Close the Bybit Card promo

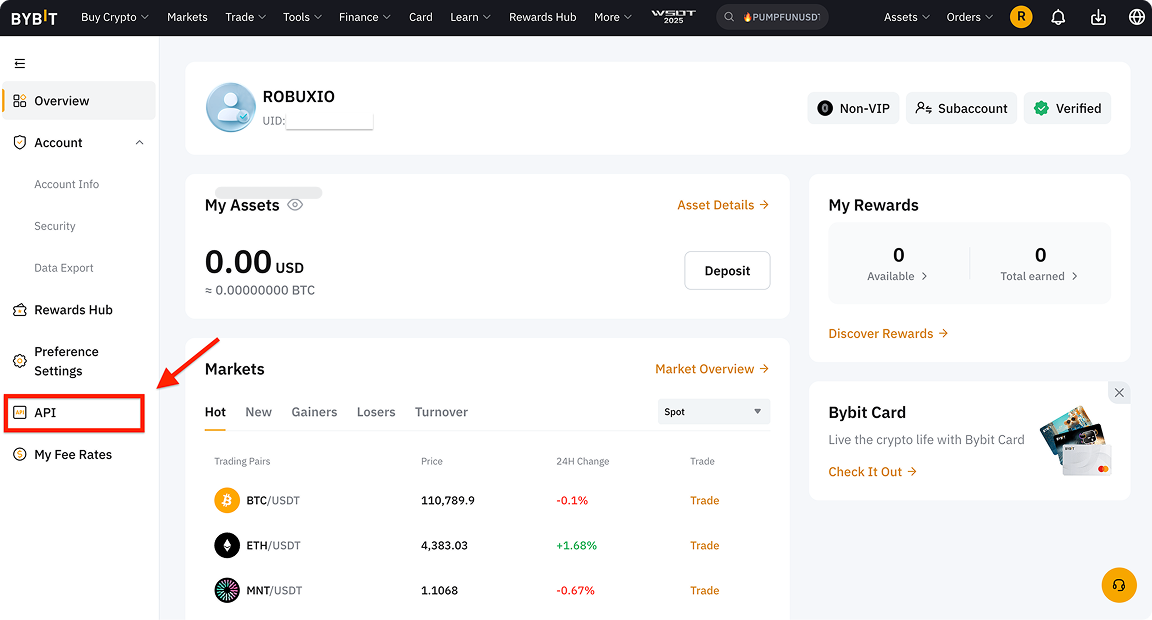click(x=1119, y=392)
